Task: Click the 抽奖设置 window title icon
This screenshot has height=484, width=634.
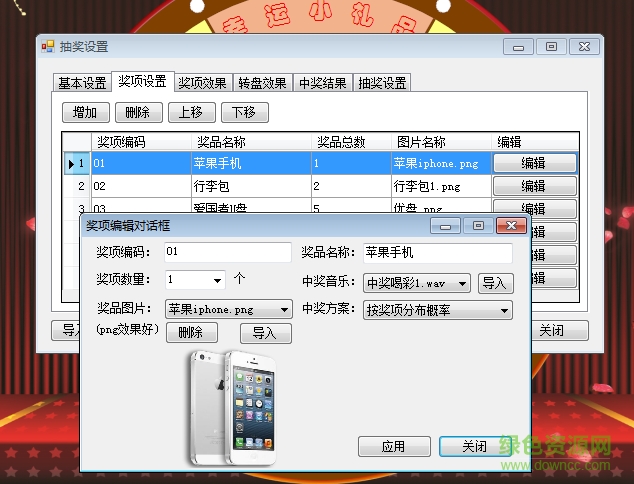Action: 48,46
